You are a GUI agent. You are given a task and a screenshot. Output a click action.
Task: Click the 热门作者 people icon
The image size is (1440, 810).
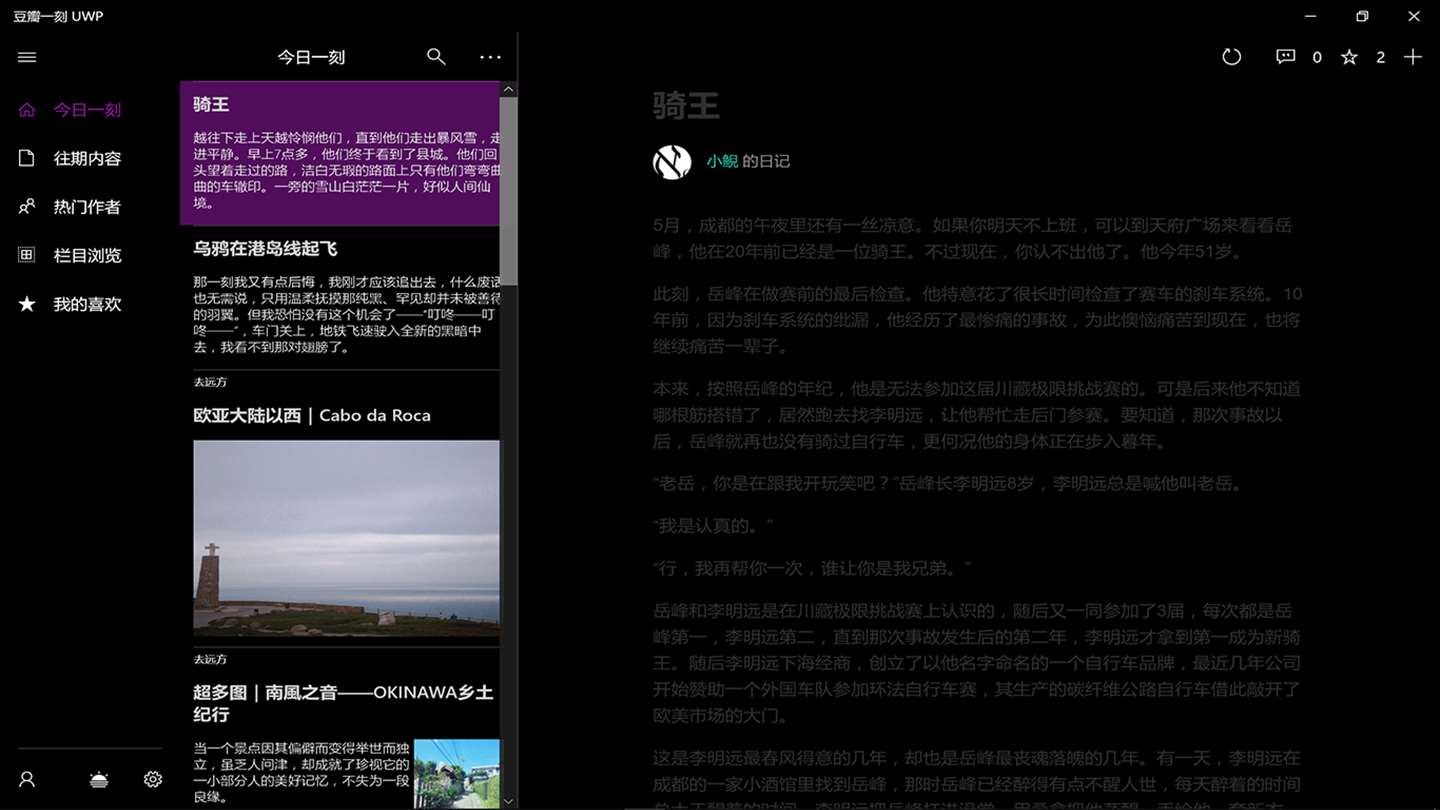(x=27, y=207)
